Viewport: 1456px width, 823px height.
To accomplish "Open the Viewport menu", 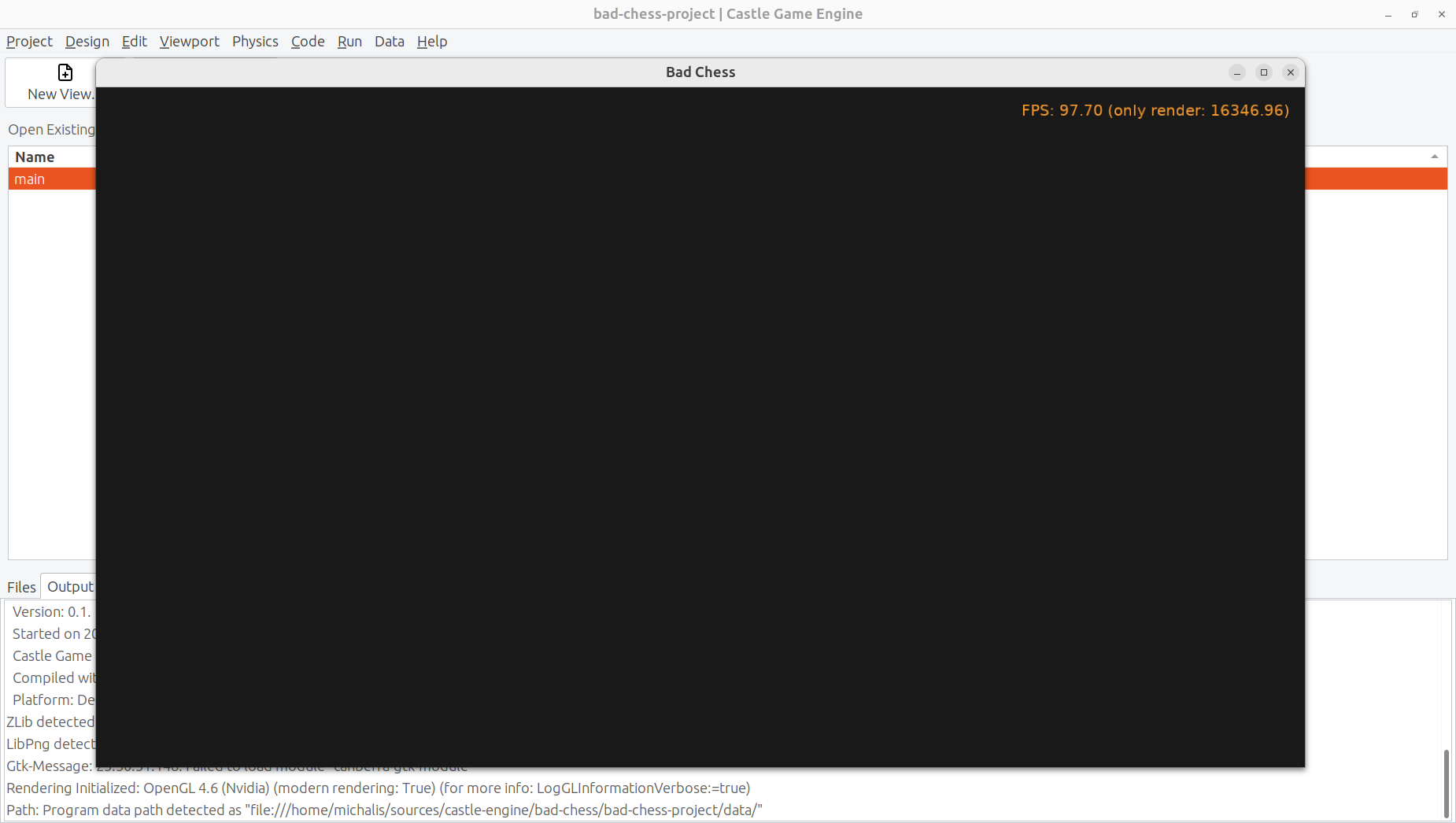I will [x=190, y=42].
